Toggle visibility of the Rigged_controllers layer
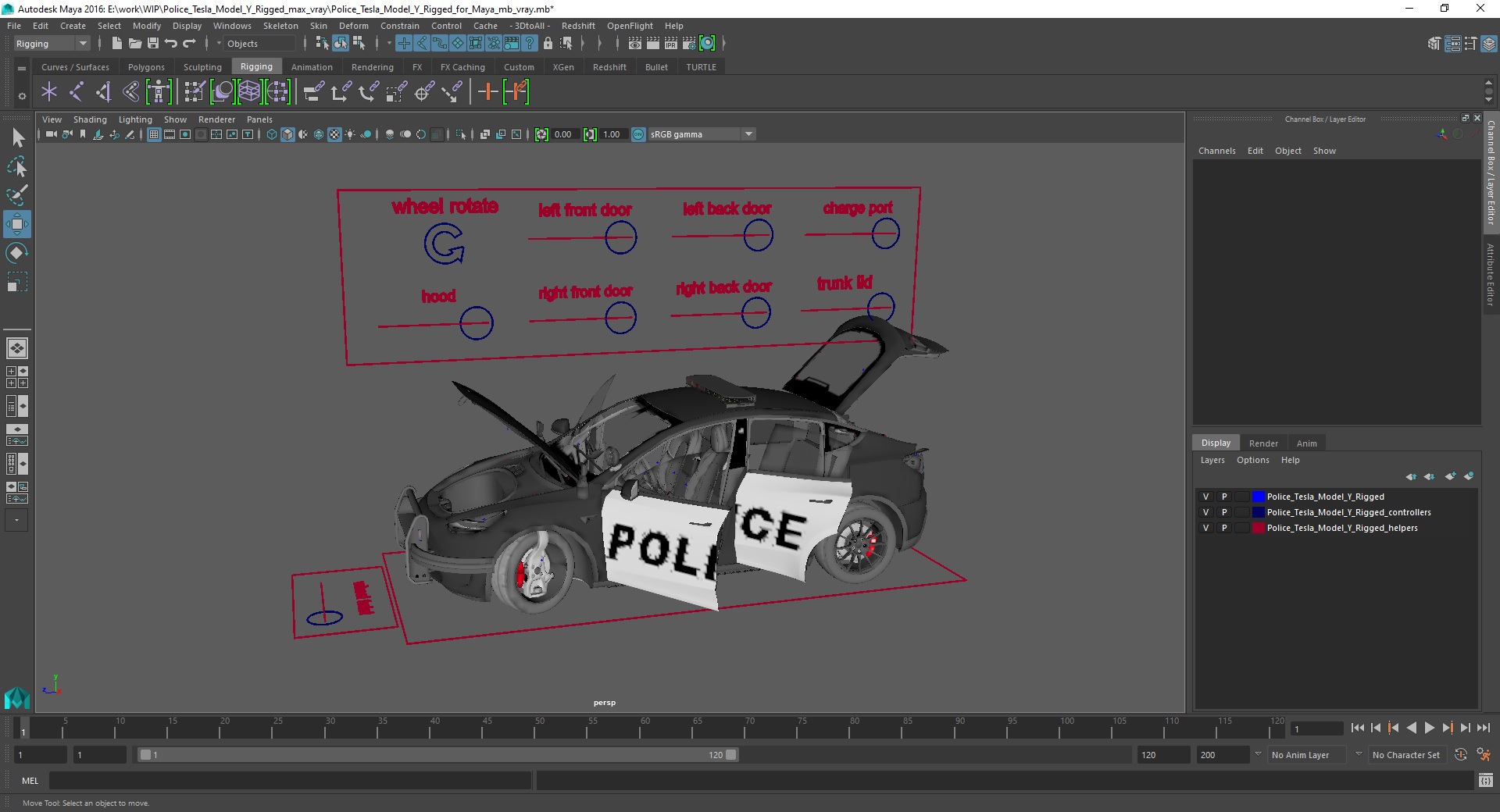Viewport: 1500px width, 812px height. tap(1205, 512)
